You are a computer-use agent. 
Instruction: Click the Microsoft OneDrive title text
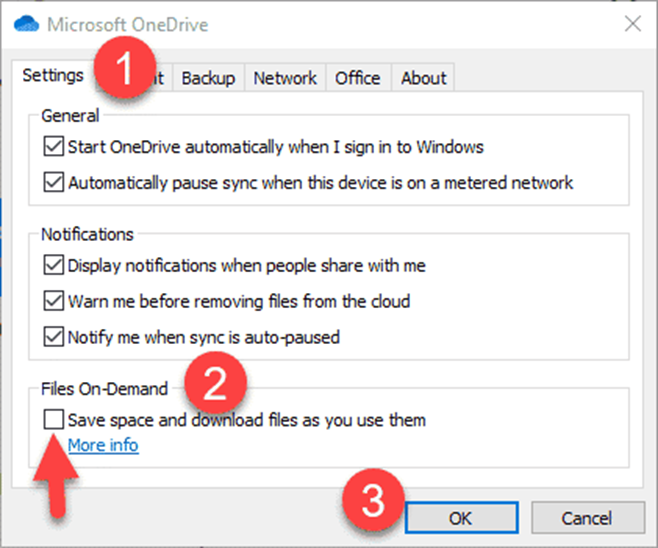coord(128,24)
